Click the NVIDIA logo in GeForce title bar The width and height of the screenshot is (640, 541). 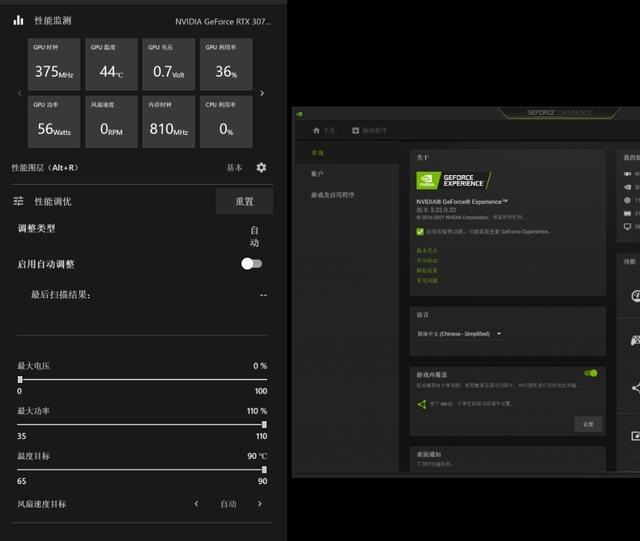point(300,114)
